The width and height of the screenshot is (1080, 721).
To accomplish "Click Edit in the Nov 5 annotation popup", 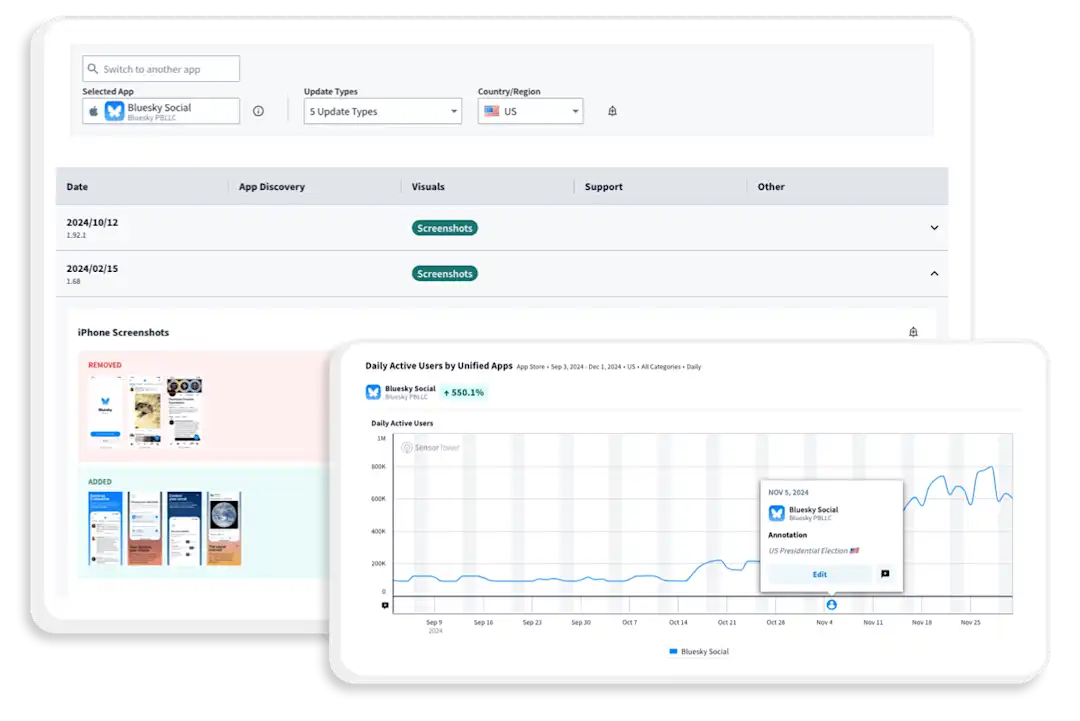I will [x=820, y=574].
